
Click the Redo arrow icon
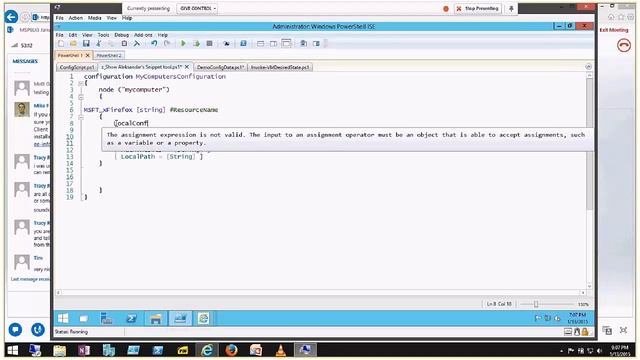pos(167,44)
